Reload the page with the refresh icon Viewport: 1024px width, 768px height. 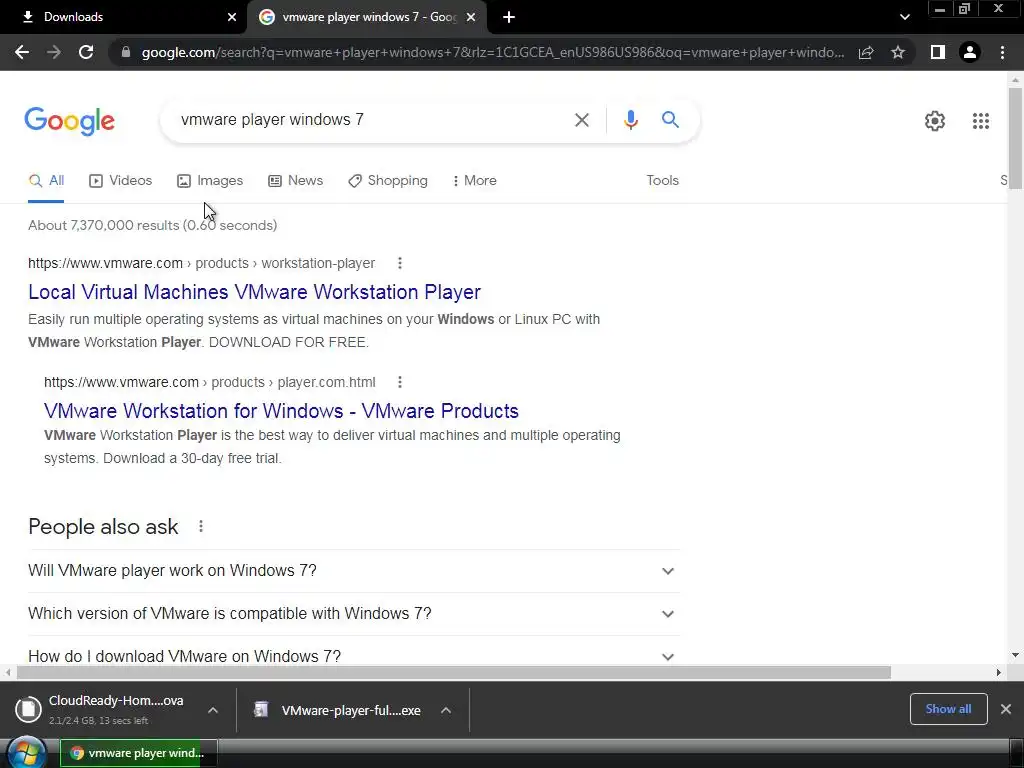tap(86, 52)
